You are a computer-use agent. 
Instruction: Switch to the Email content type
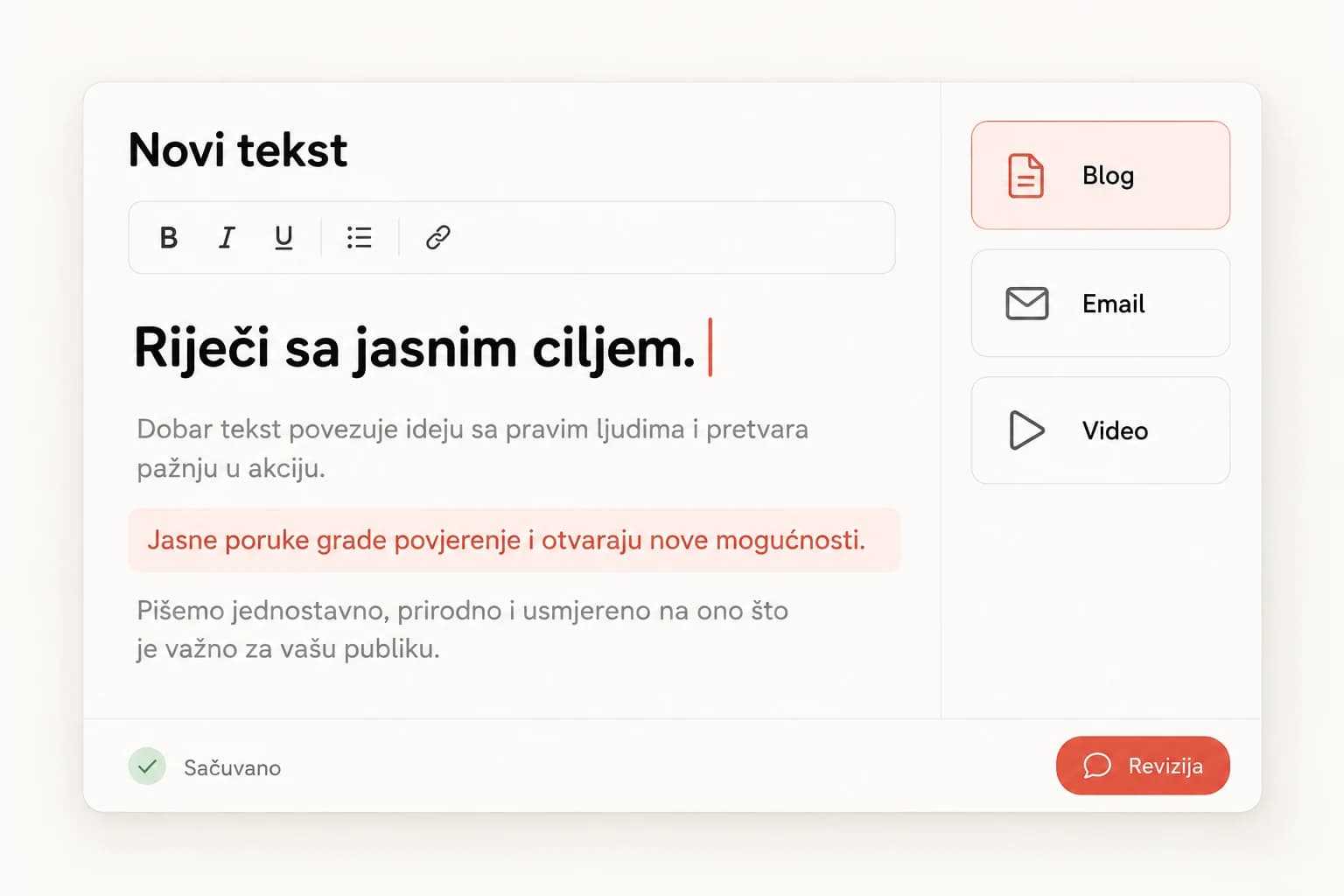(x=1100, y=303)
